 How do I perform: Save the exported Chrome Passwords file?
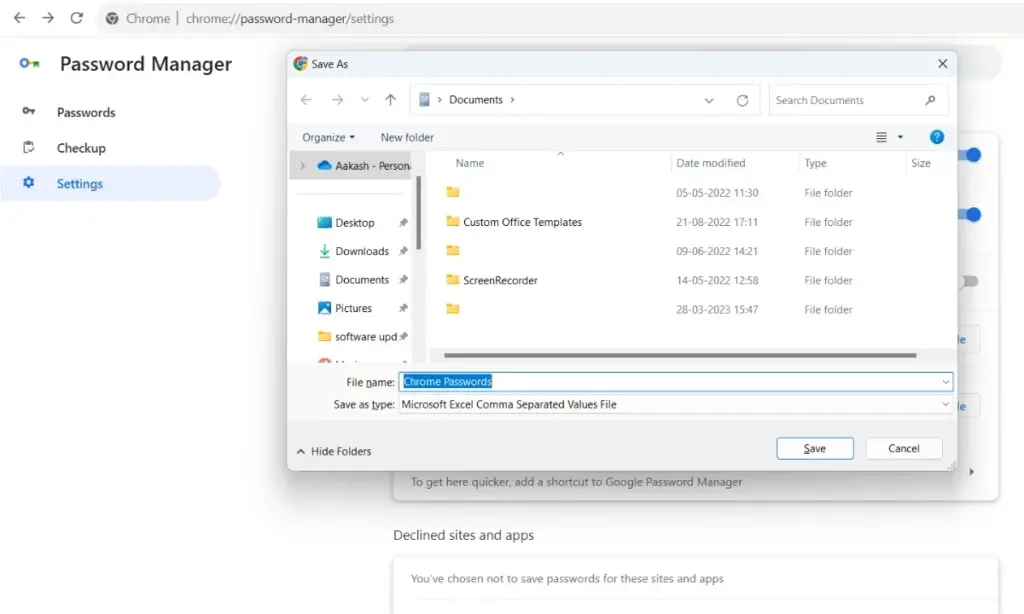pos(814,448)
